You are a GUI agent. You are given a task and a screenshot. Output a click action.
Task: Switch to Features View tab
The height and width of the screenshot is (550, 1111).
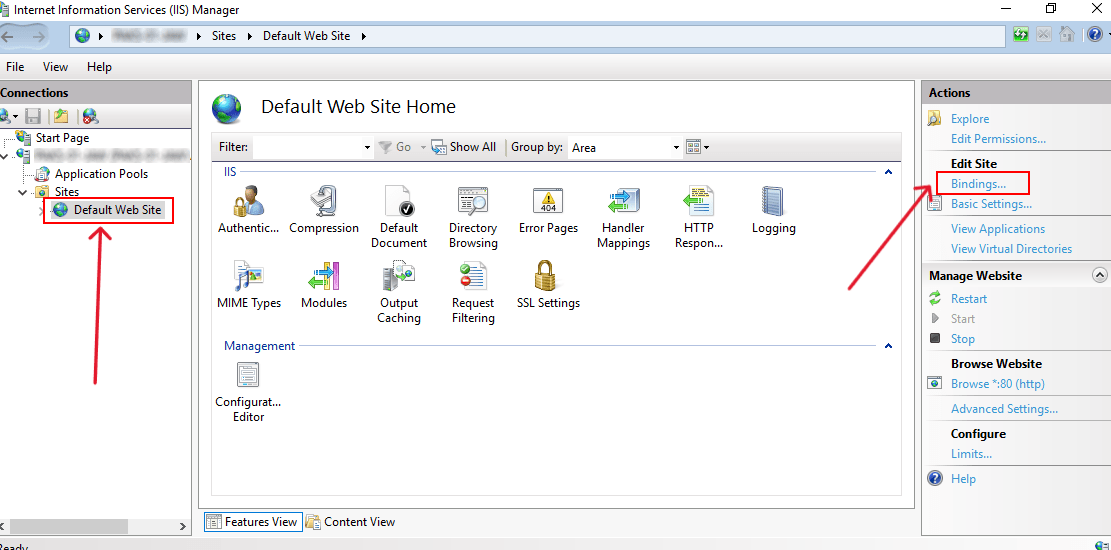point(253,522)
